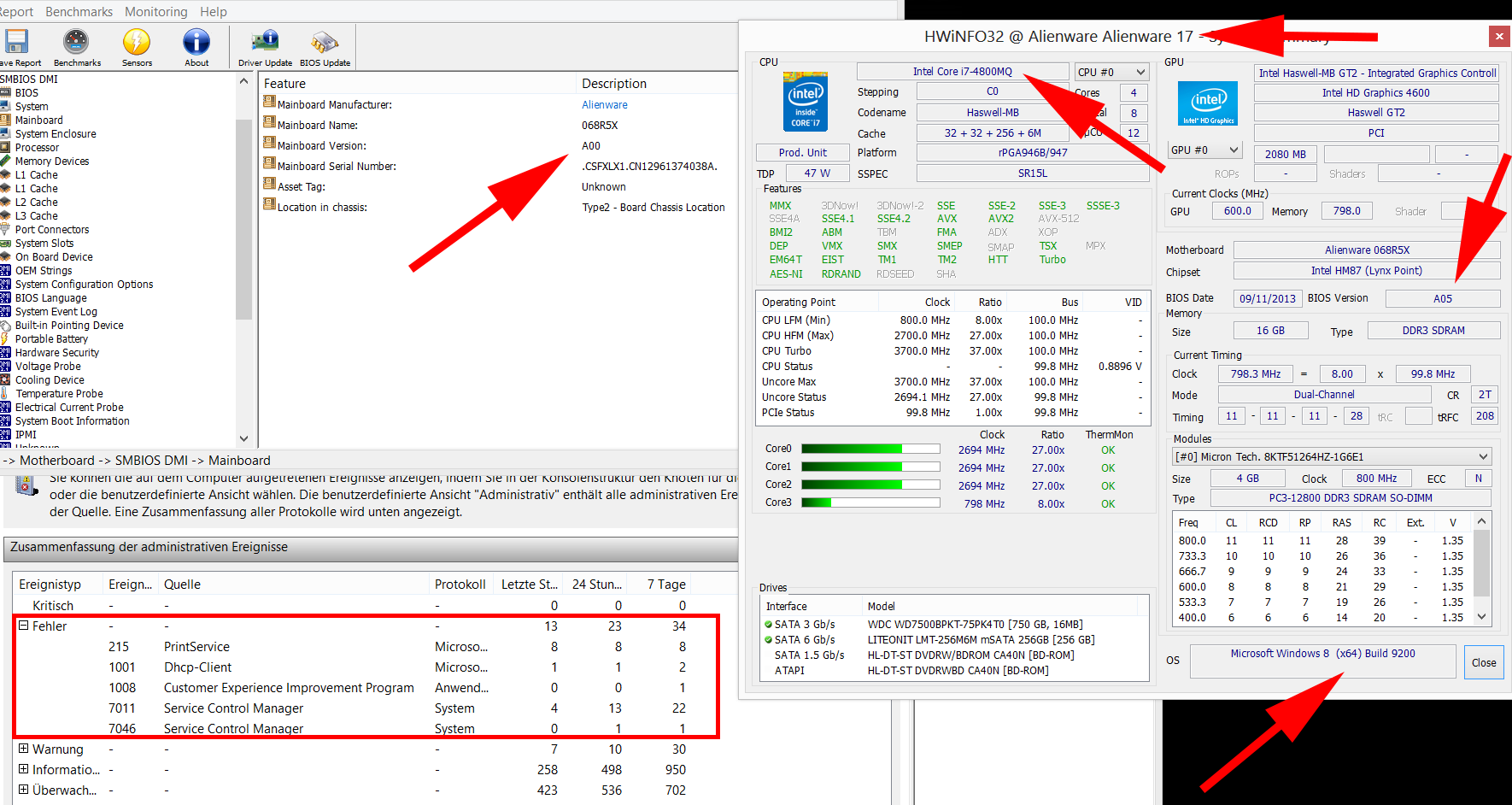
Task: Select Memory Devices in the tree
Action: pyautogui.click(x=51, y=162)
